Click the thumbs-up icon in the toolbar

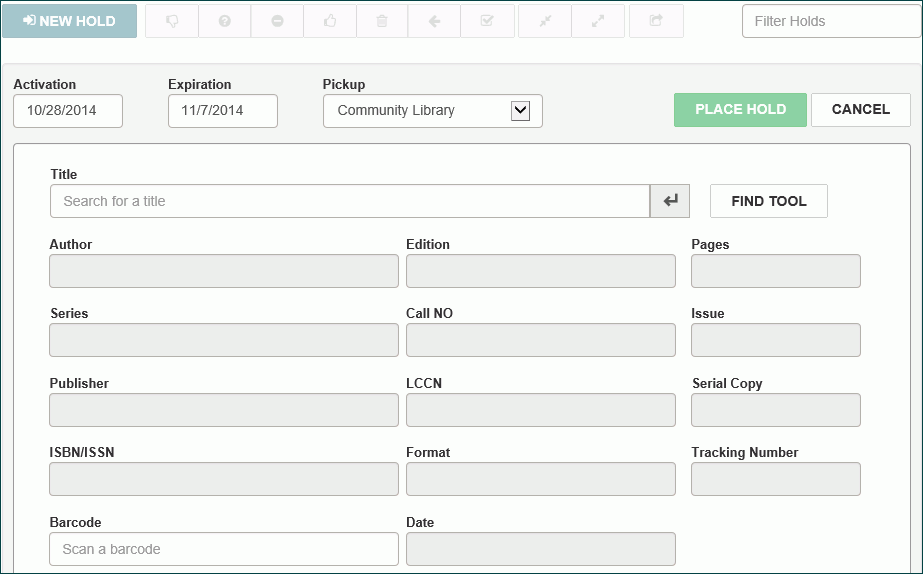point(330,21)
